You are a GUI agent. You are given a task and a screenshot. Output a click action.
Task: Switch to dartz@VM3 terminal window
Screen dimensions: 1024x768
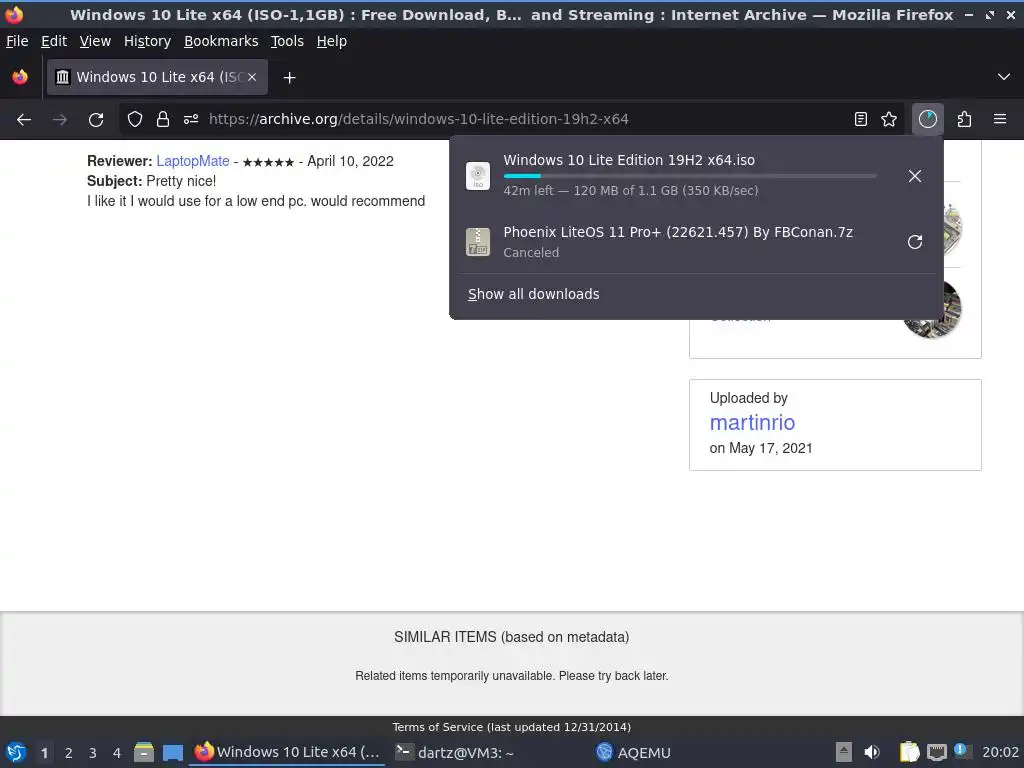455,752
